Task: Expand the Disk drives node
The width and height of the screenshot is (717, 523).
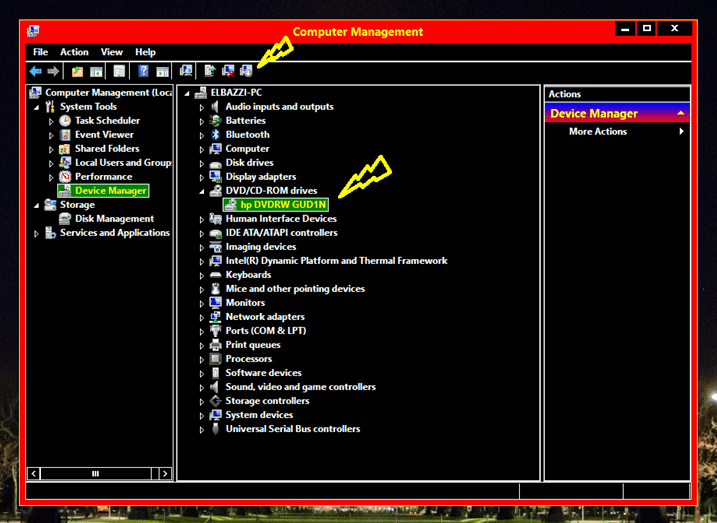Action: [202, 164]
